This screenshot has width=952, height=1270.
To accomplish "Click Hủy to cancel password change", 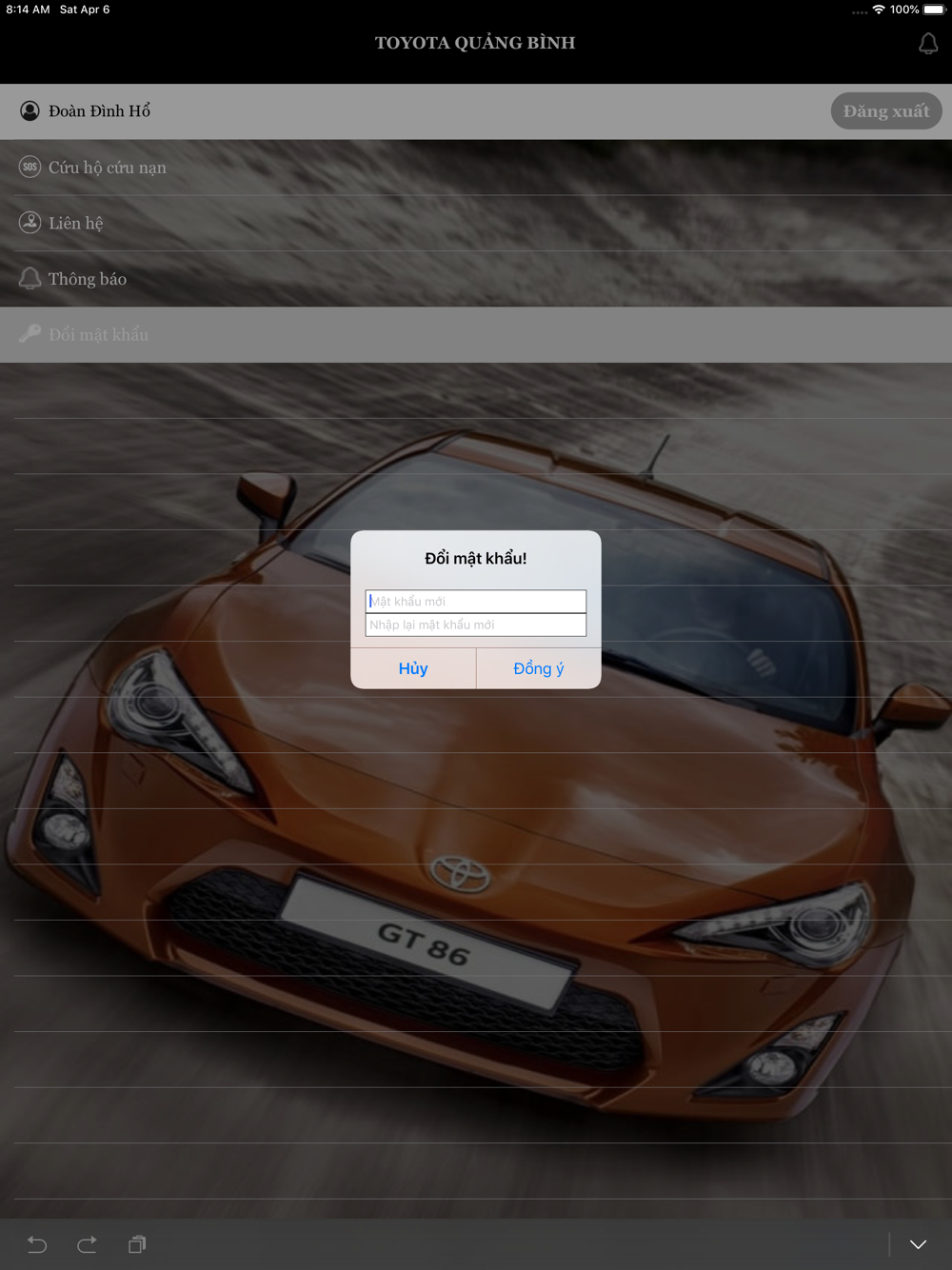I will click(x=413, y=668).
